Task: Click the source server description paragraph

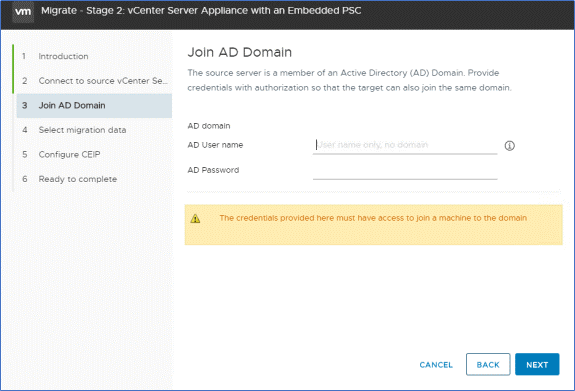Action: [x=349, y=80]
